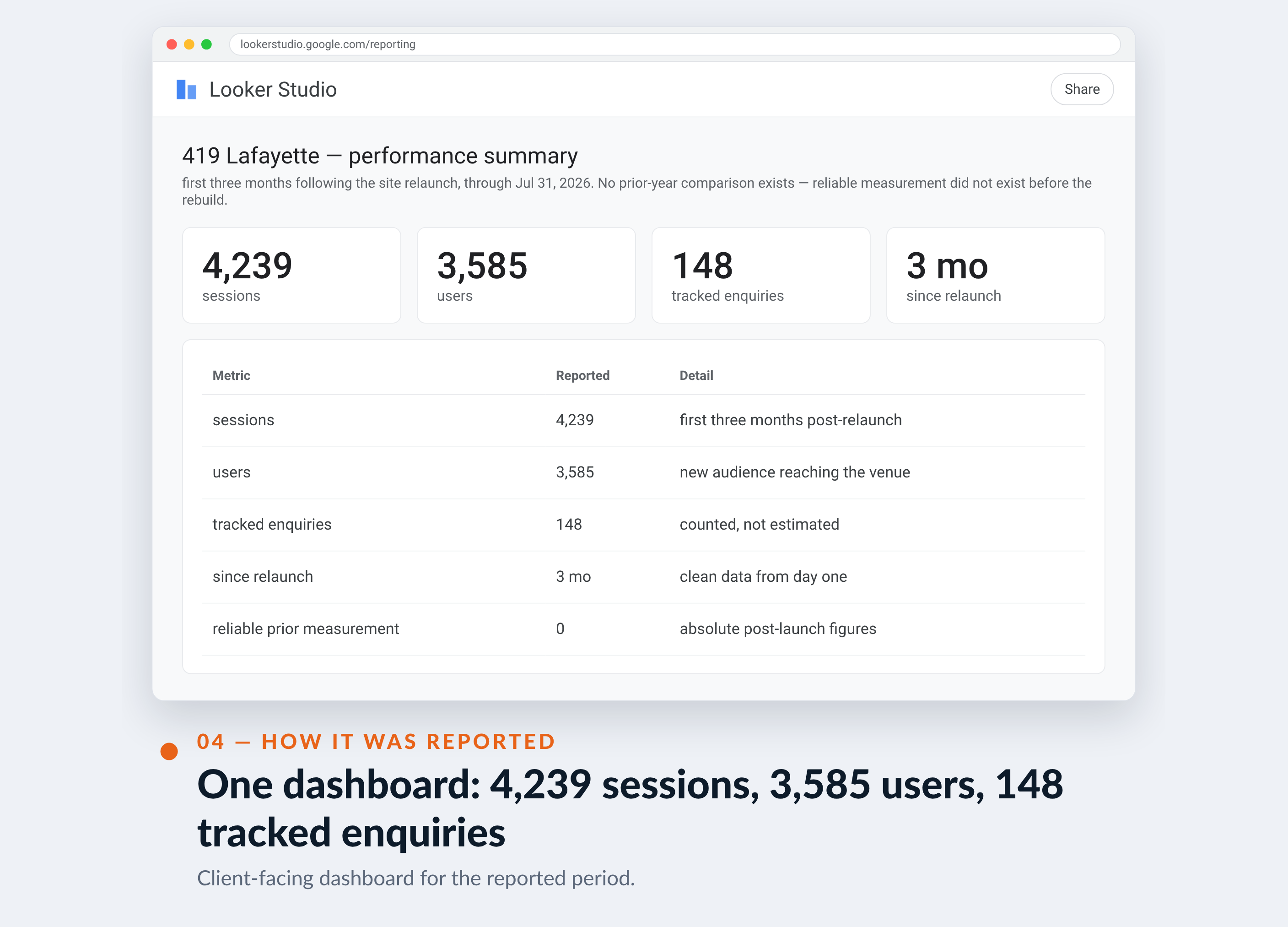The width and height of the screenshot is (1288, 927).
Task: Click the 3,585 value in the table
Action: point(574,472)
